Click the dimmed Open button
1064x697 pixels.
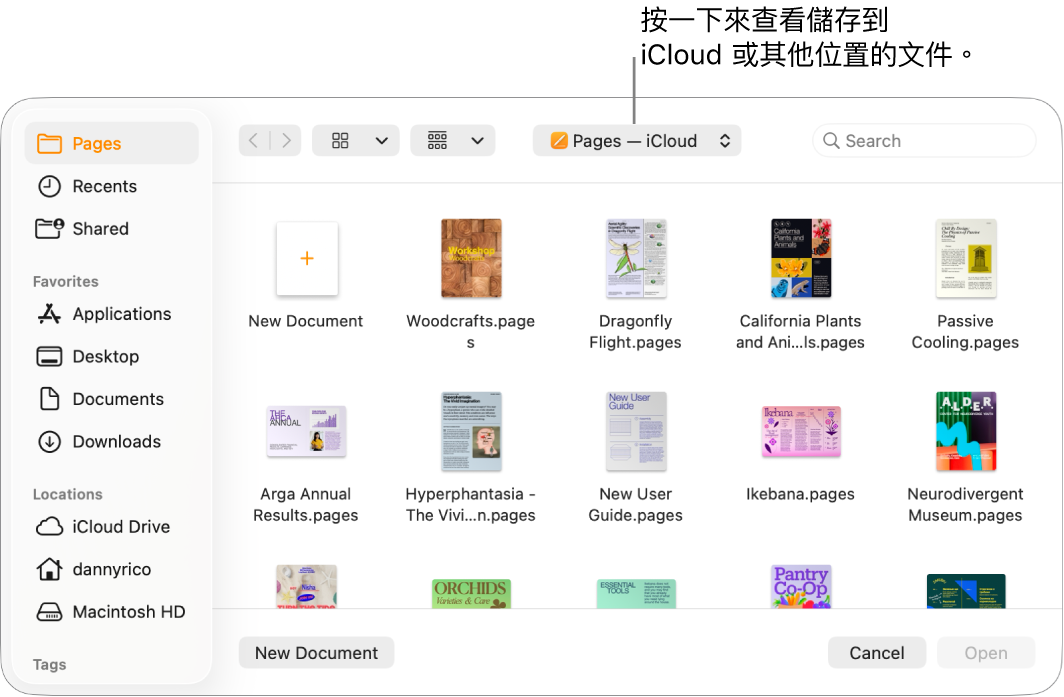(986, 653)
